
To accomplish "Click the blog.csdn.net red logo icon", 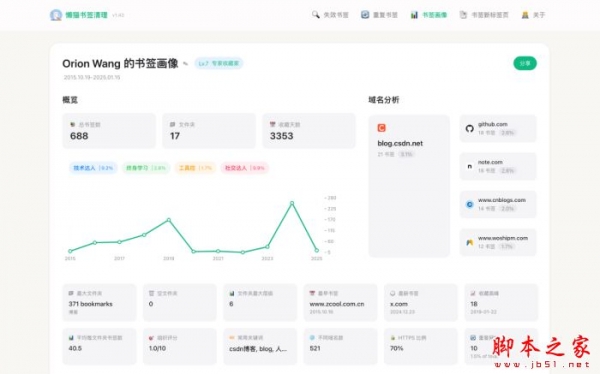I will (382, 128).
